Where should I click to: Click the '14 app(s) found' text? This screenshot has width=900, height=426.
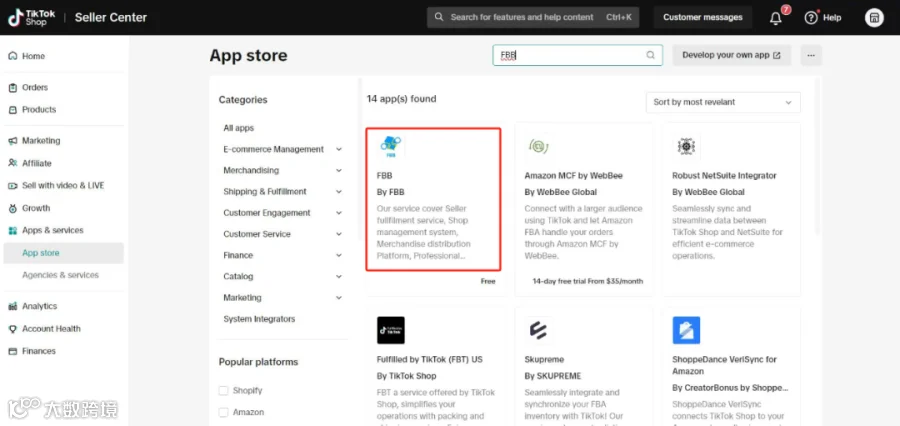pos(401,99)
